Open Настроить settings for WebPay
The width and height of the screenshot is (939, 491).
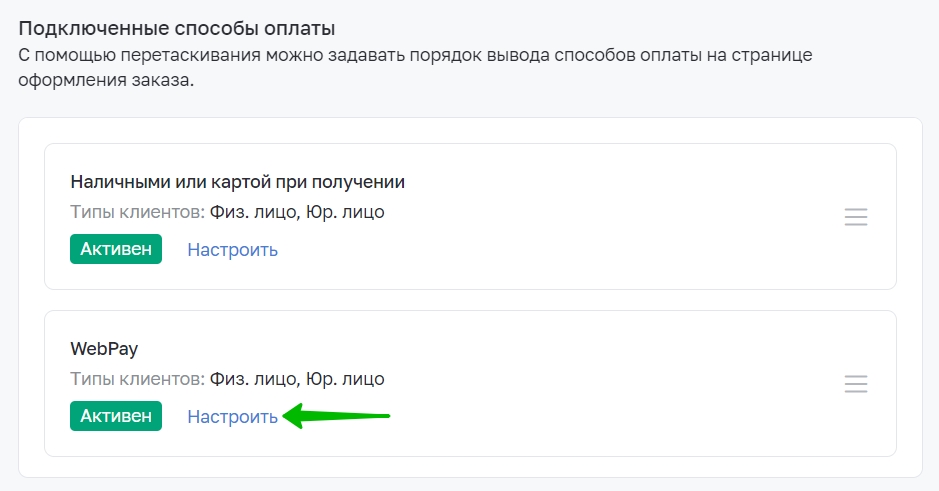[232, 417]
